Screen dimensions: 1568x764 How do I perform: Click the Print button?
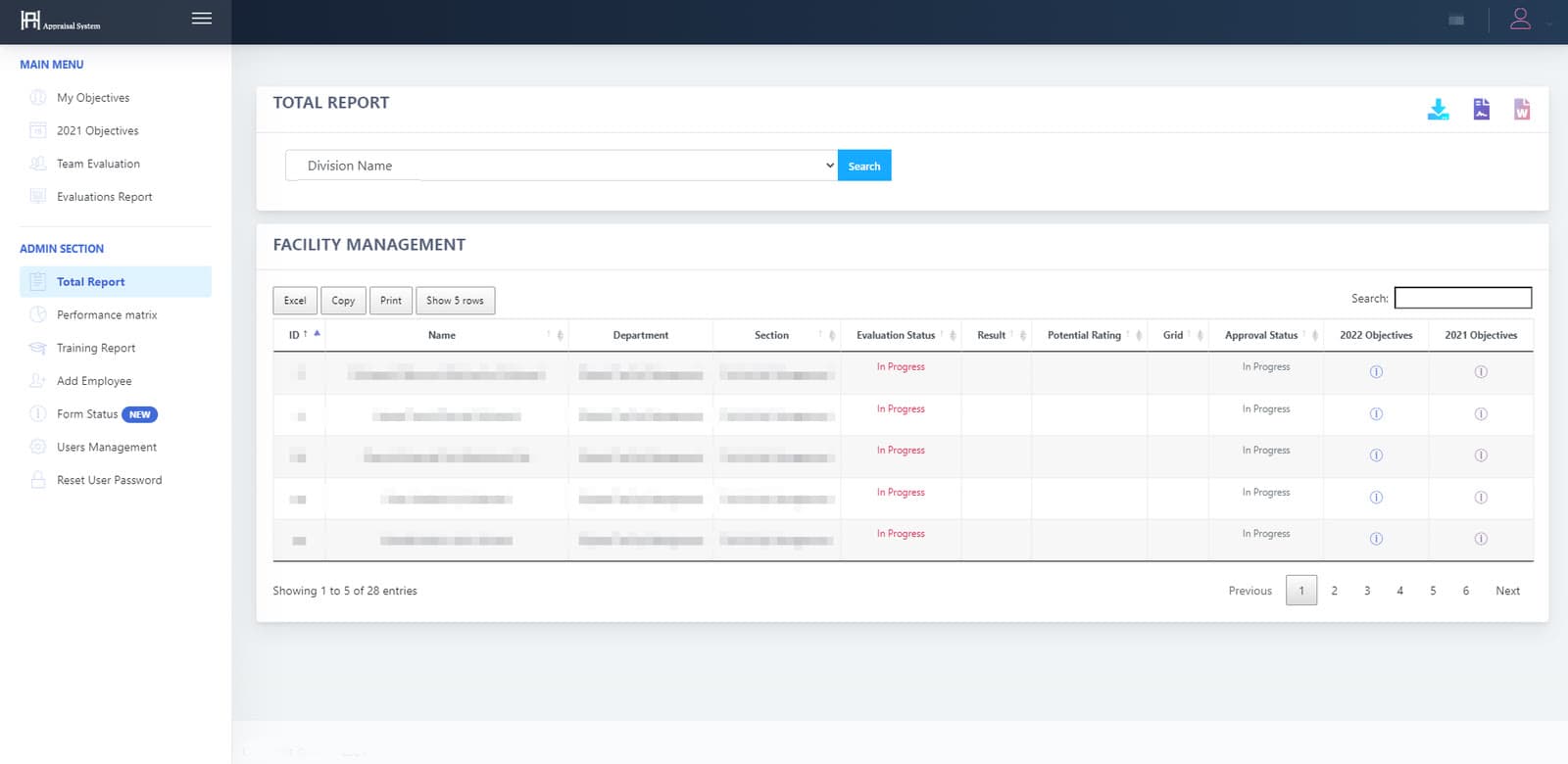point(391,301)
